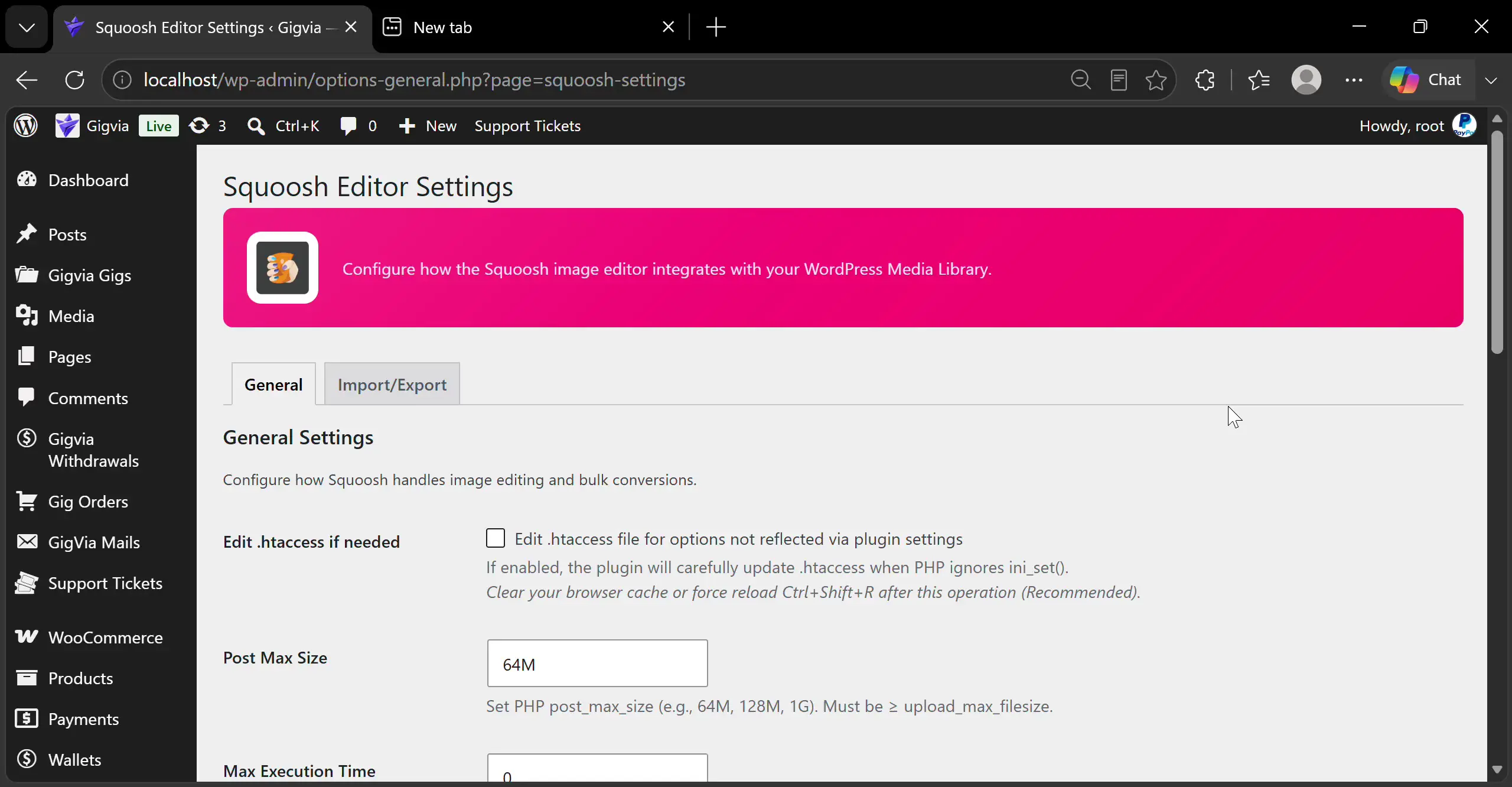1512x787 pixels.
Task: Enable the Edit .htaccess checkbox
Action: 496,538
